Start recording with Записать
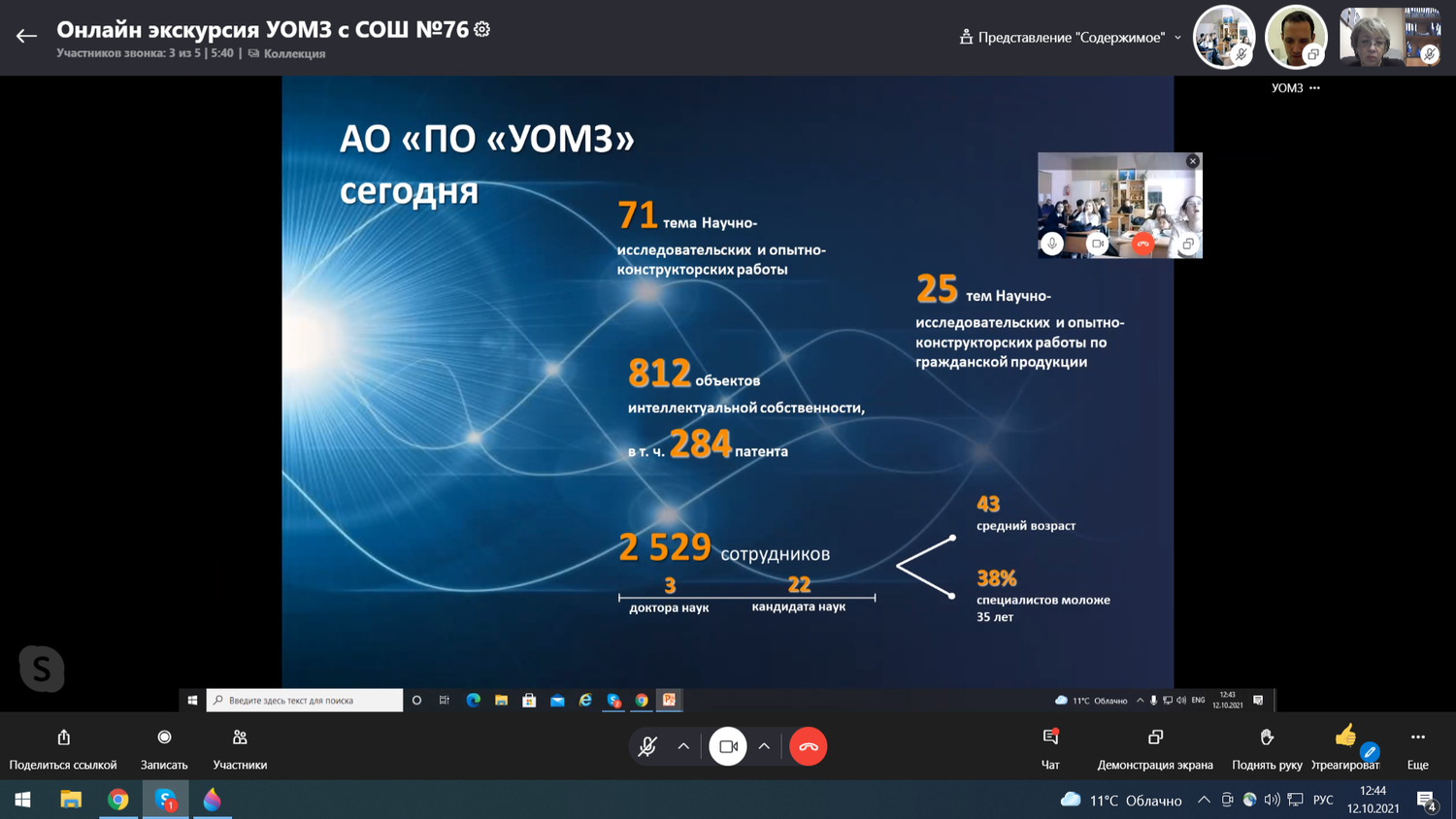 pos(164,750)
